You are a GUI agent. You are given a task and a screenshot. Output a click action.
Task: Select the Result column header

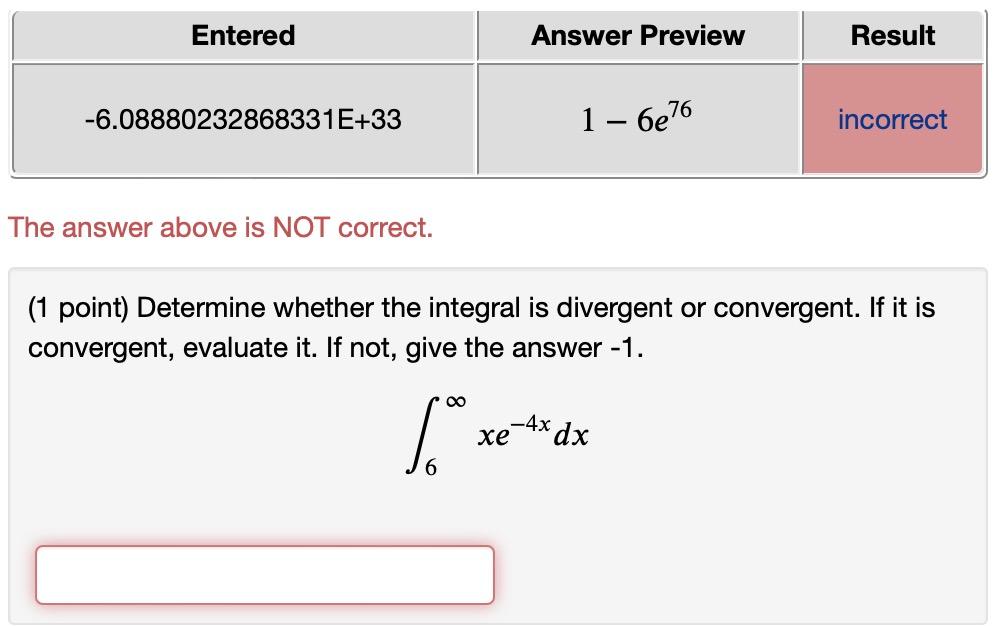(x=891, y=35)
